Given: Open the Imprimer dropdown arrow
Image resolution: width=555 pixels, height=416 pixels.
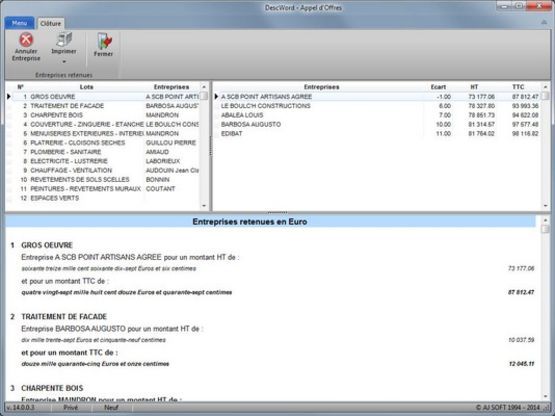Looking at the screenshot, I should [x=64, y=62].
